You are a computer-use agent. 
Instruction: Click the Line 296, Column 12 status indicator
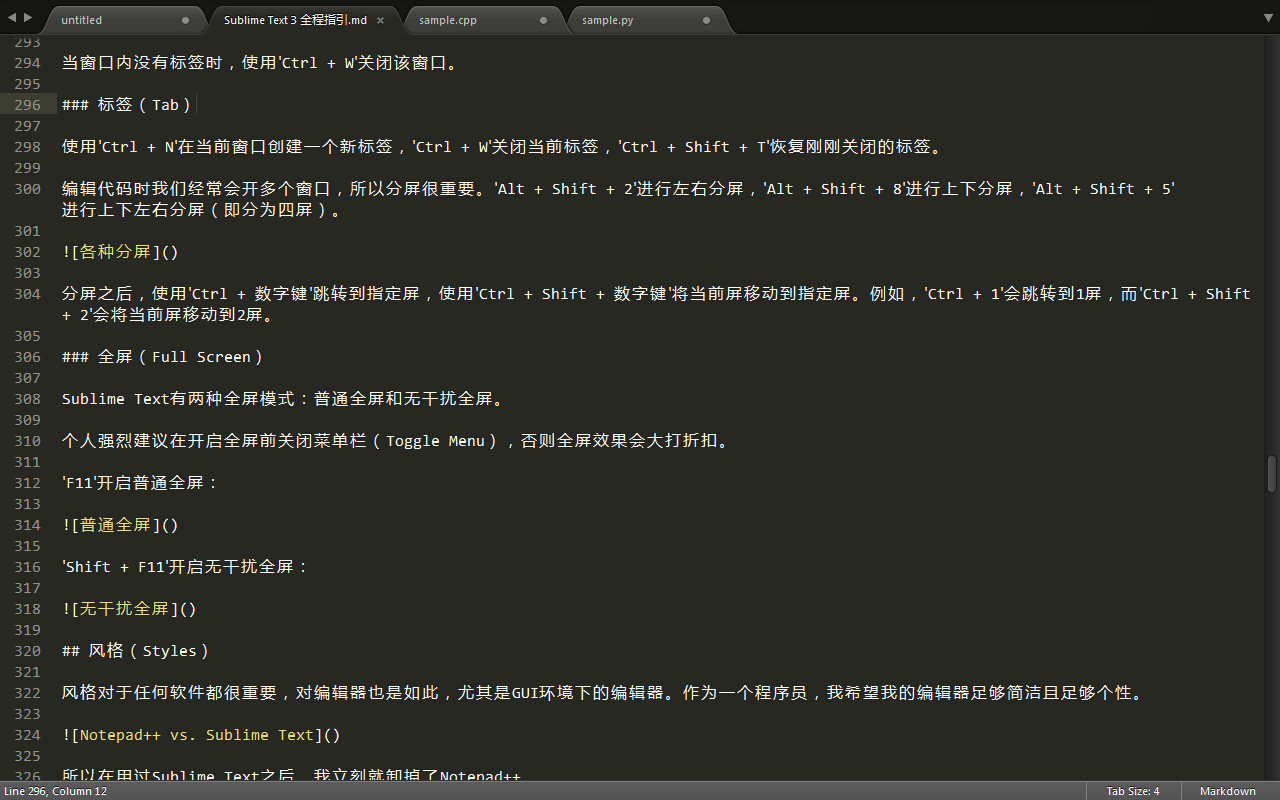click(x=55, y=791)
